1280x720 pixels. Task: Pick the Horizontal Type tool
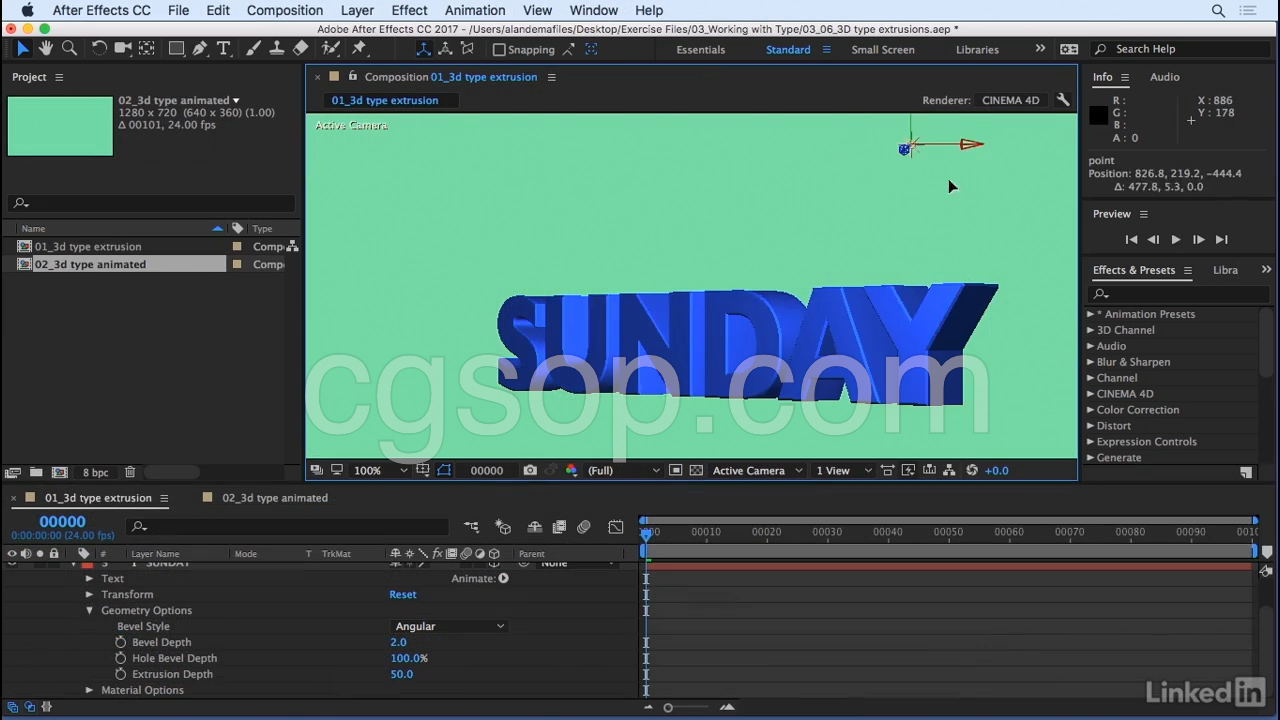[x=224, y=49]
